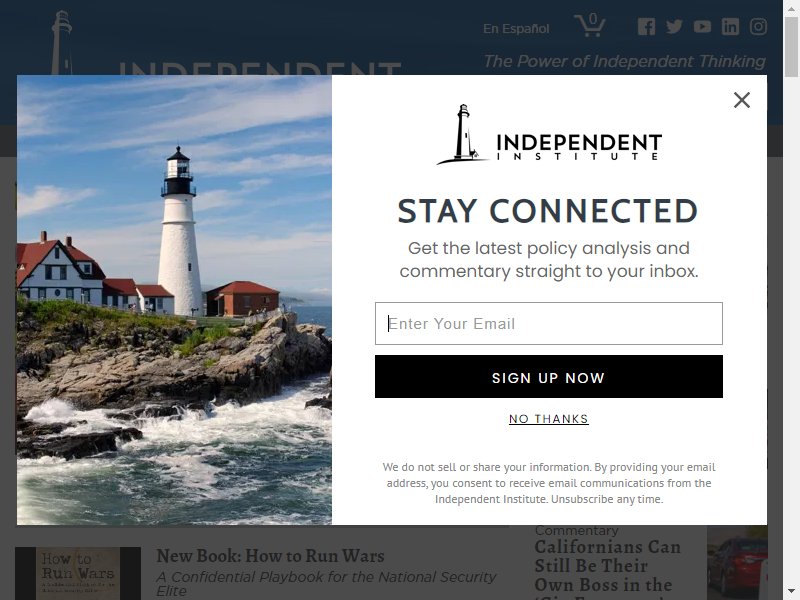This screenshot has height=600, width=800.
Task: Switch to En Español language
Action: click(x=516, y=29)
